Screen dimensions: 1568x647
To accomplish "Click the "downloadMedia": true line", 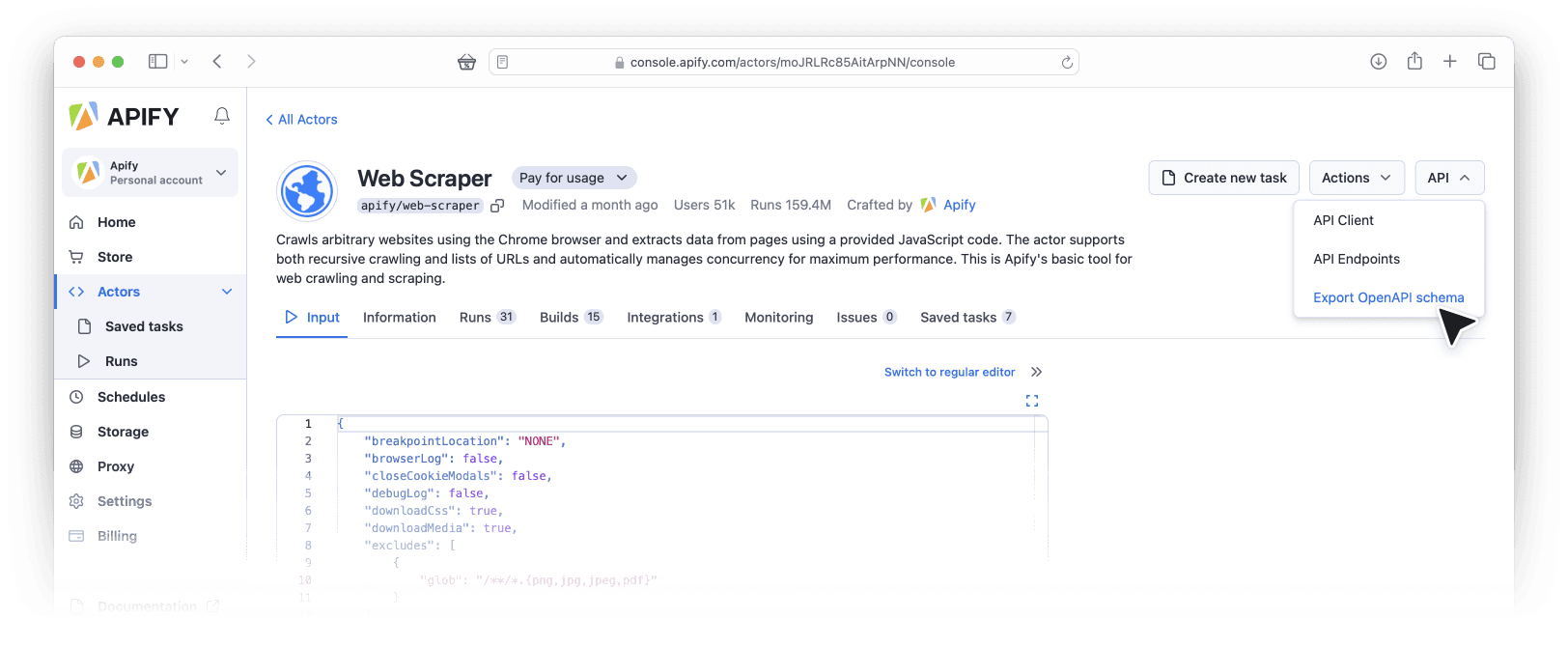I will coord(440,528).
